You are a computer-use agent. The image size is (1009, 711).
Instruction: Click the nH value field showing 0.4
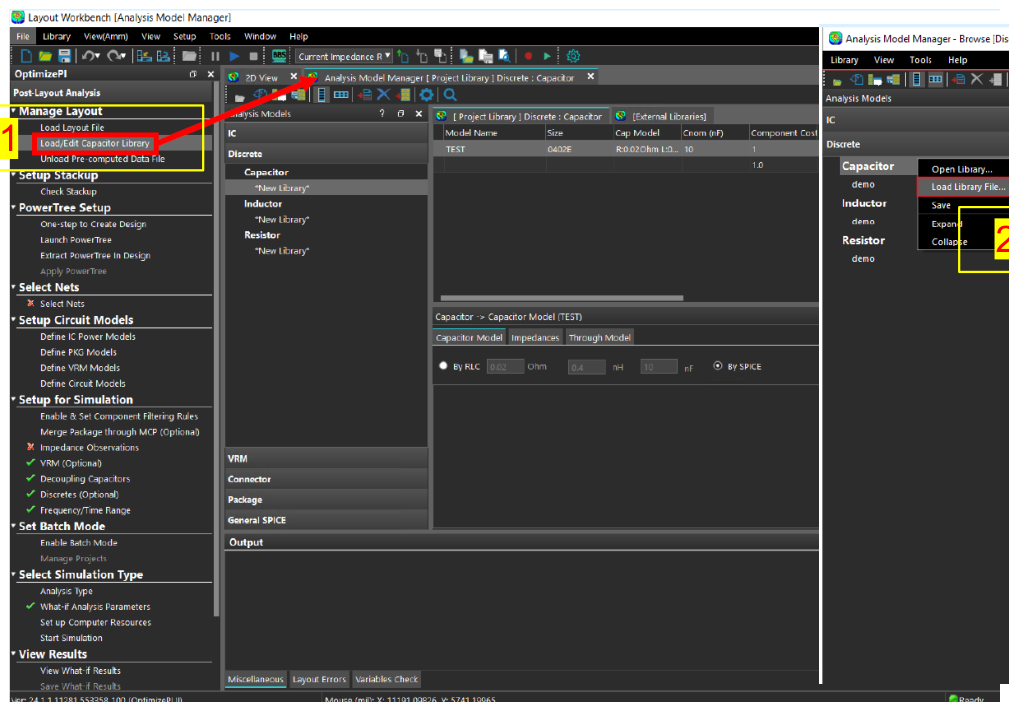pos(586,367)
